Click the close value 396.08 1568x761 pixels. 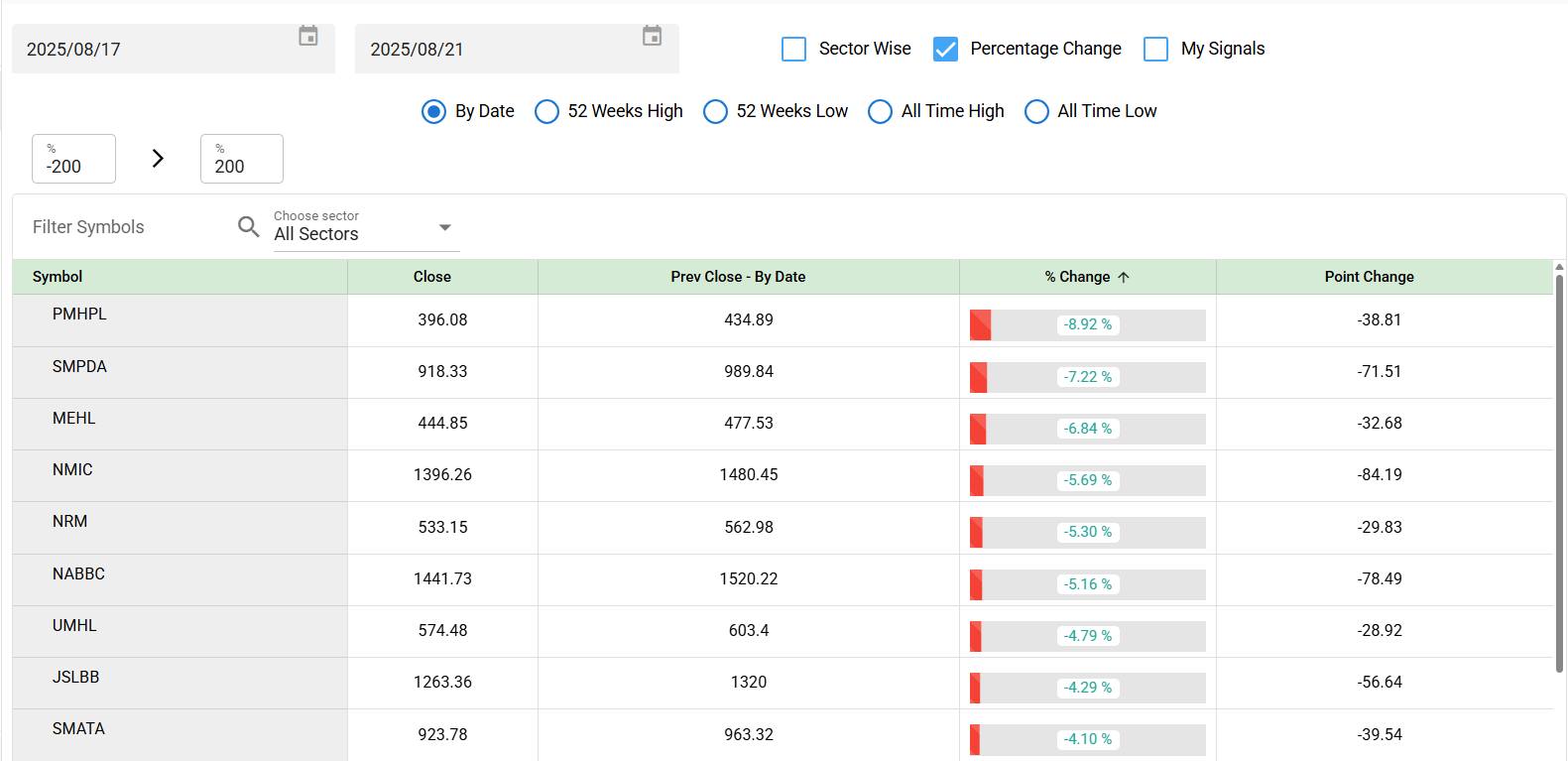click(x=442, y=319)
